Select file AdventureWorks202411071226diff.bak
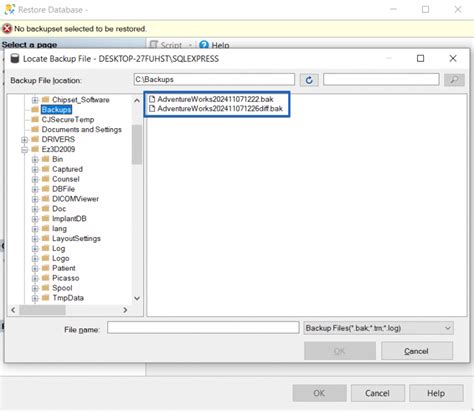The image size is (474, 411). [220, 109]
